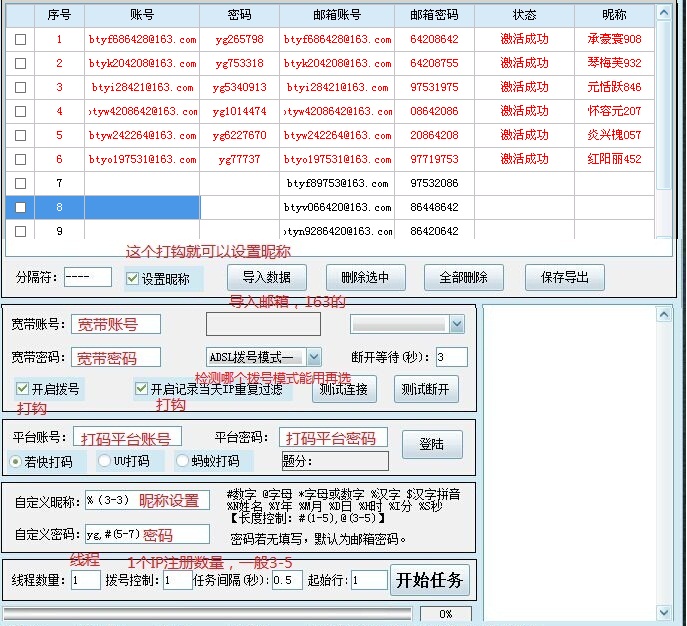Check the checkbox for row 1
Viewport: 687px width, 626px height.
[x=21, y=39]
